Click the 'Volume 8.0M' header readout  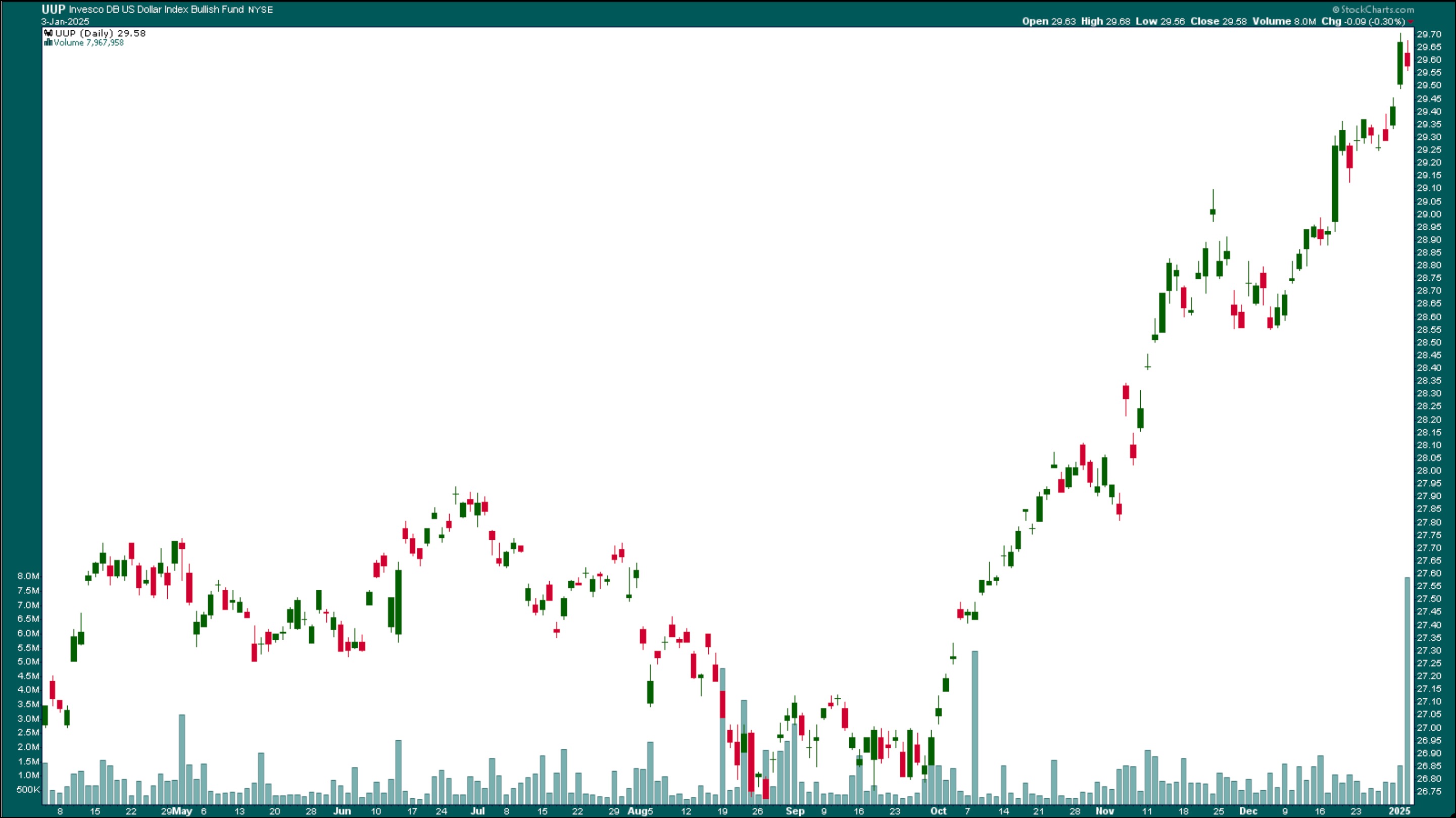tap(1284, 22)
